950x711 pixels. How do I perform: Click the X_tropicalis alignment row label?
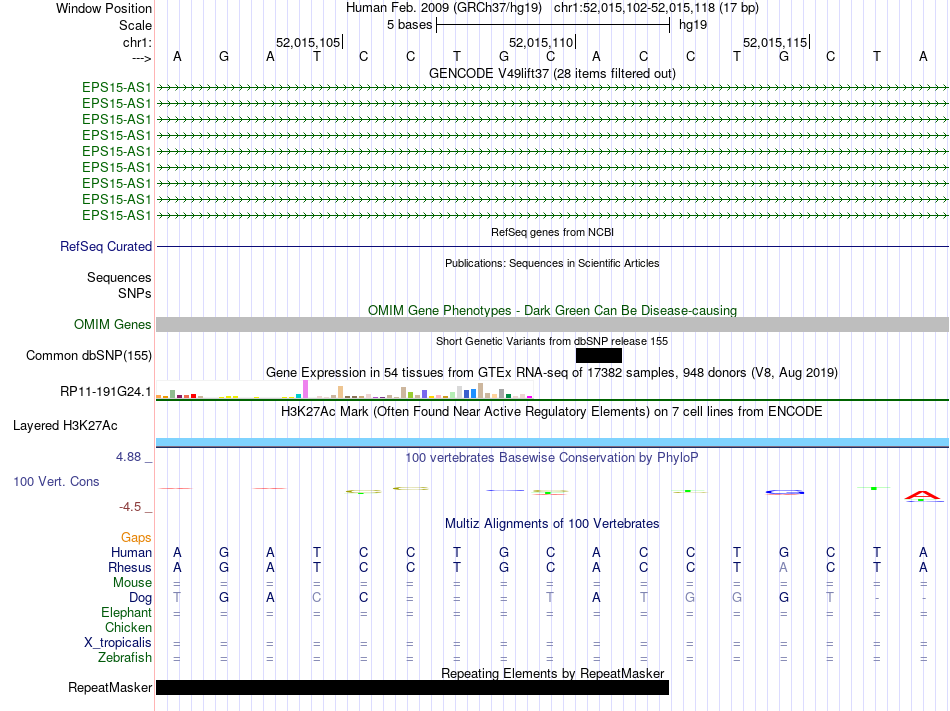pyautogui.click(x=118, y=643)
